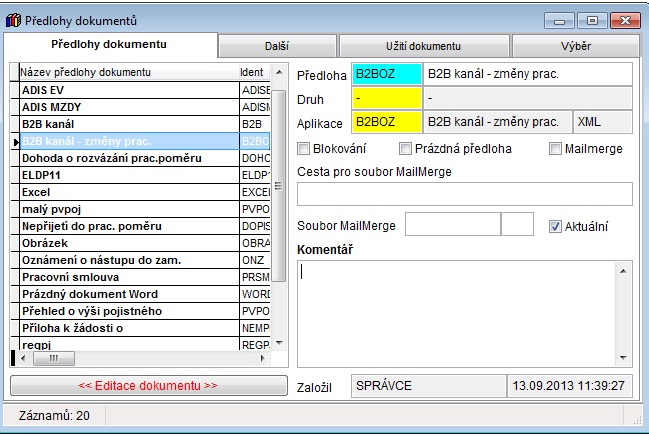The image size is (649, 437).
Task: Uncheck the Aktuální checkbox
Action: (556, 226)
